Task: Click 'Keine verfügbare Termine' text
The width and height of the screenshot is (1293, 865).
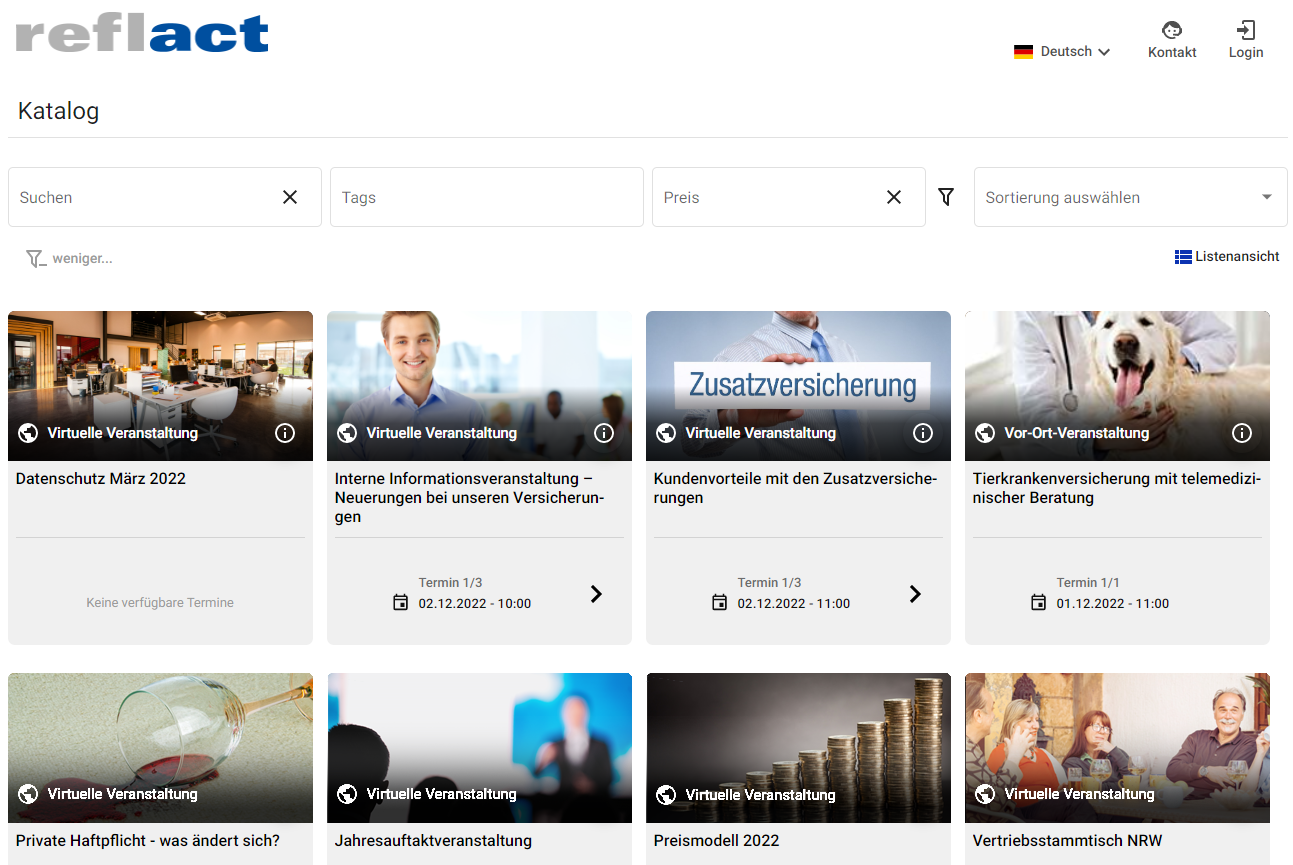Action: 160,603
